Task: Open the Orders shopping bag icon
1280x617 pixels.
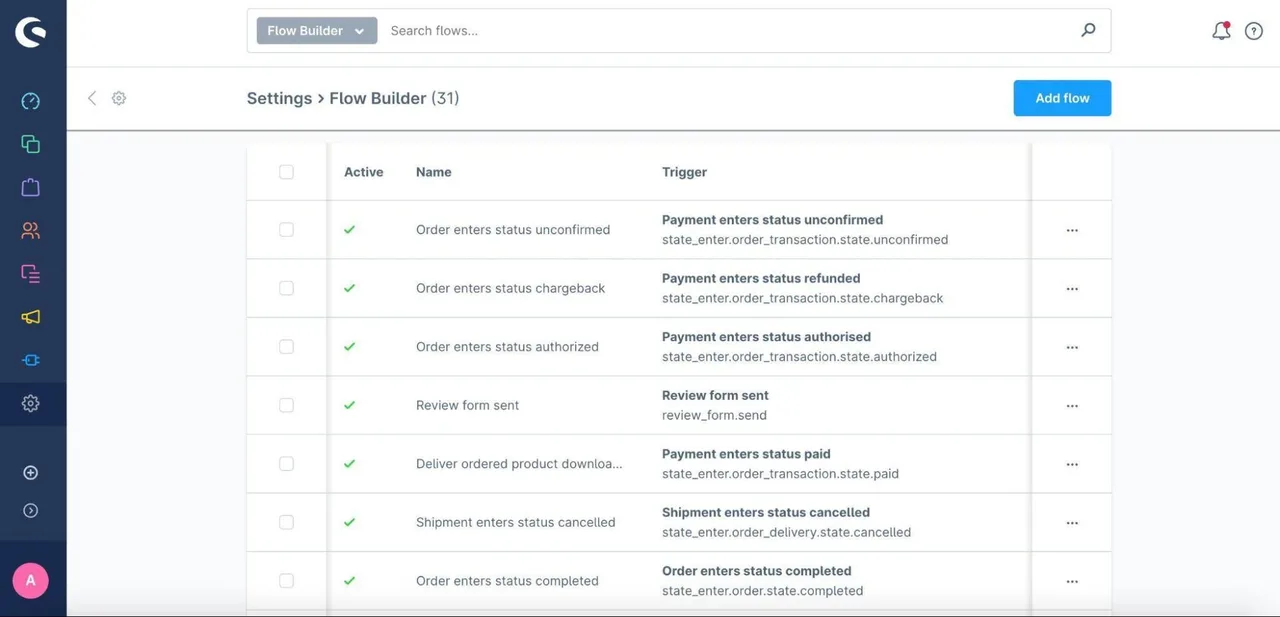Action: [31, 187]
